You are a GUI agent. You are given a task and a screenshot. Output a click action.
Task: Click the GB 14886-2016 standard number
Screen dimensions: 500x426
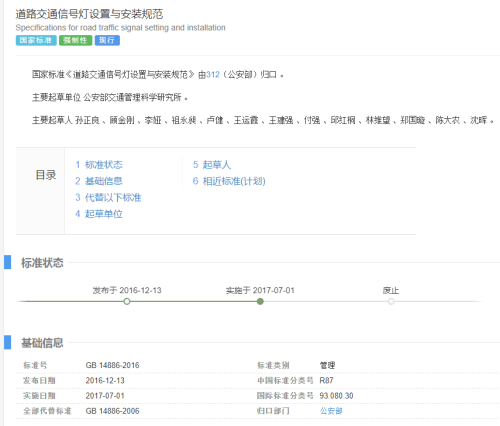point(112,365)
